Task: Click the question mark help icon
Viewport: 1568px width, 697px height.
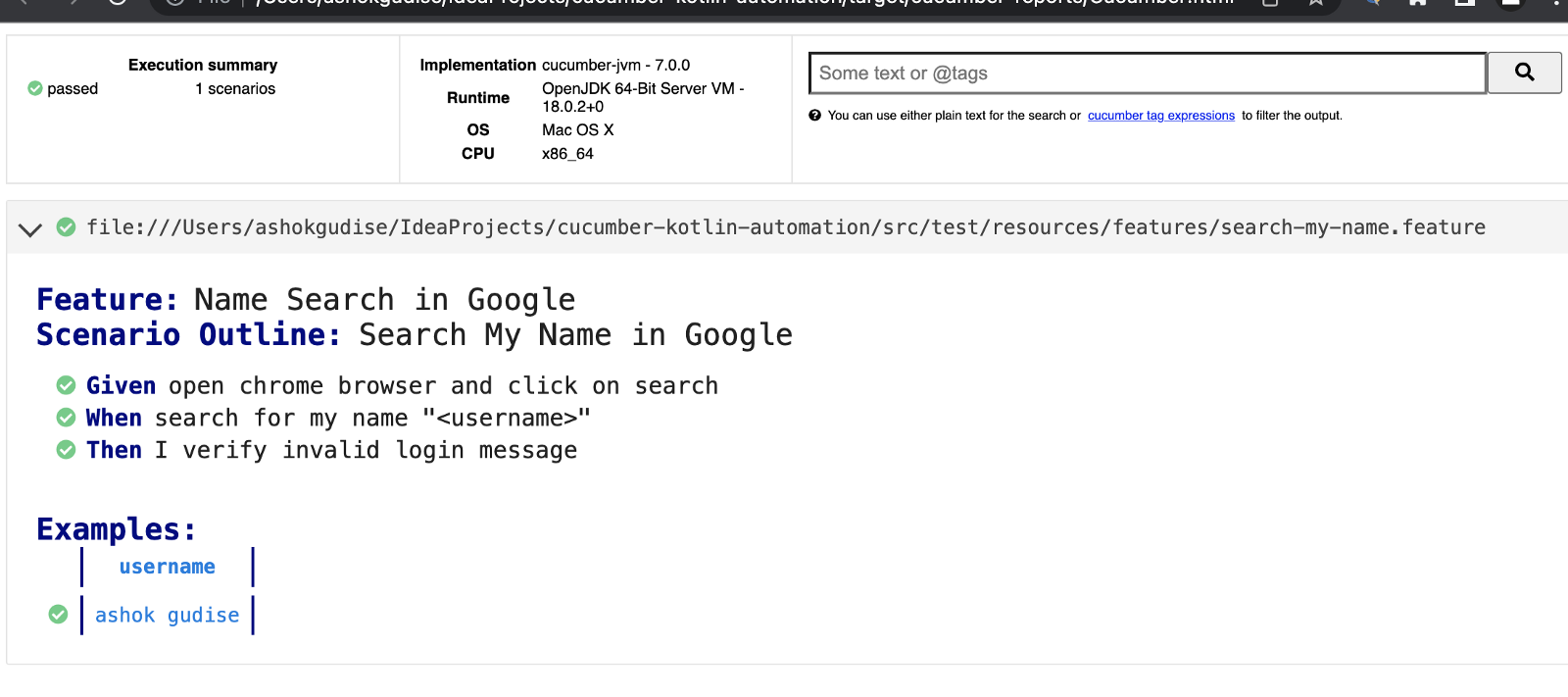Action: [814, 116]
